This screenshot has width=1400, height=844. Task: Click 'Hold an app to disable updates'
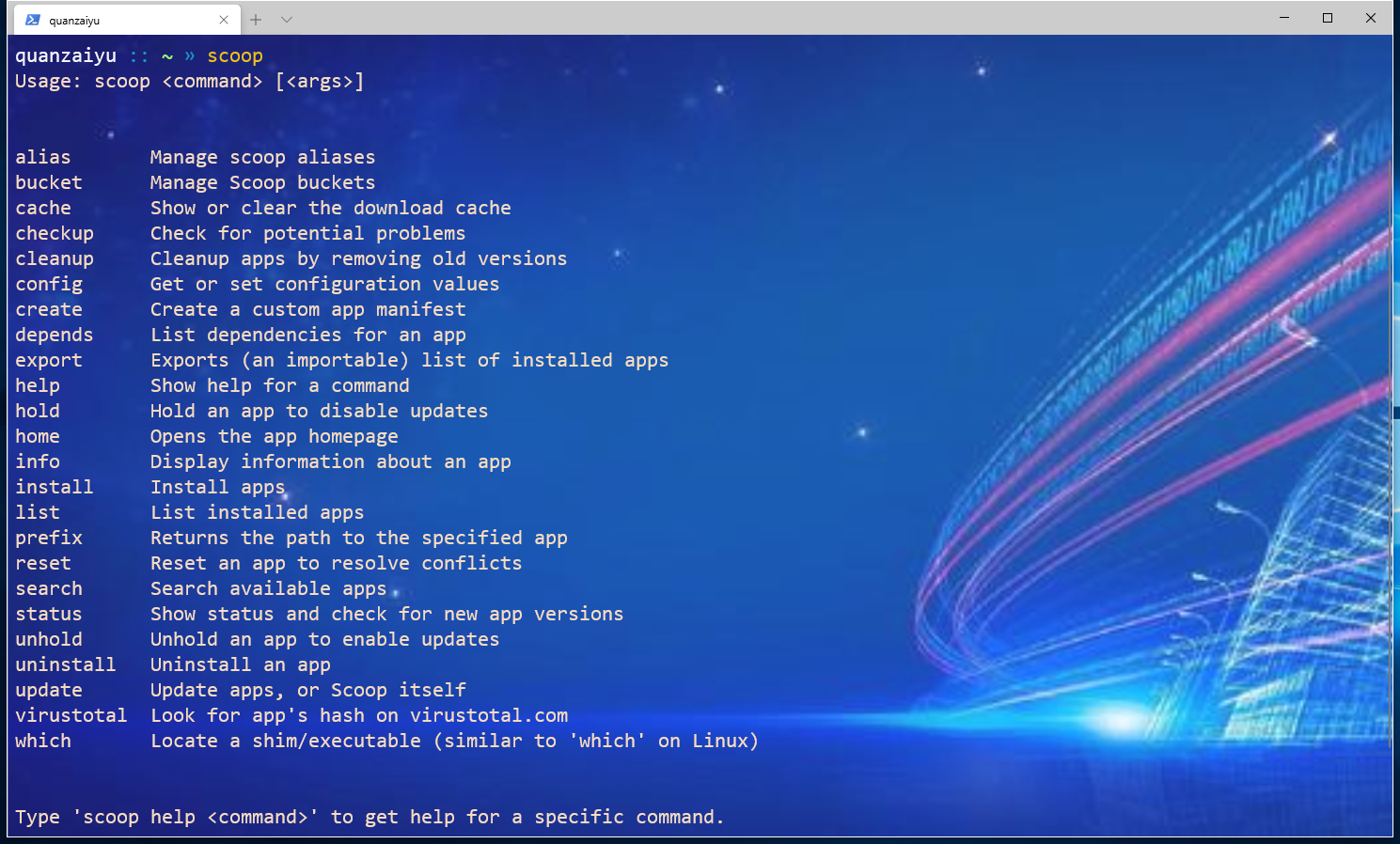click(320, 411)
